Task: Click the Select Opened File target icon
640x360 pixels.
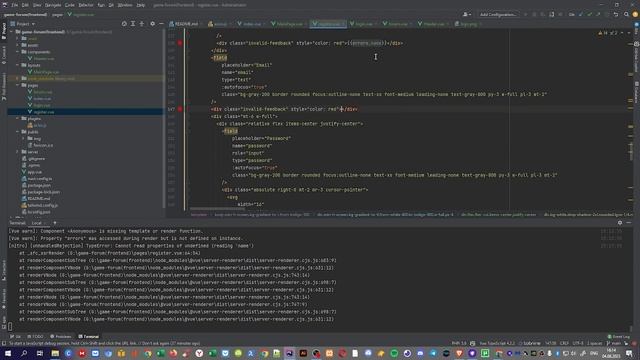Action: (124, 24)
